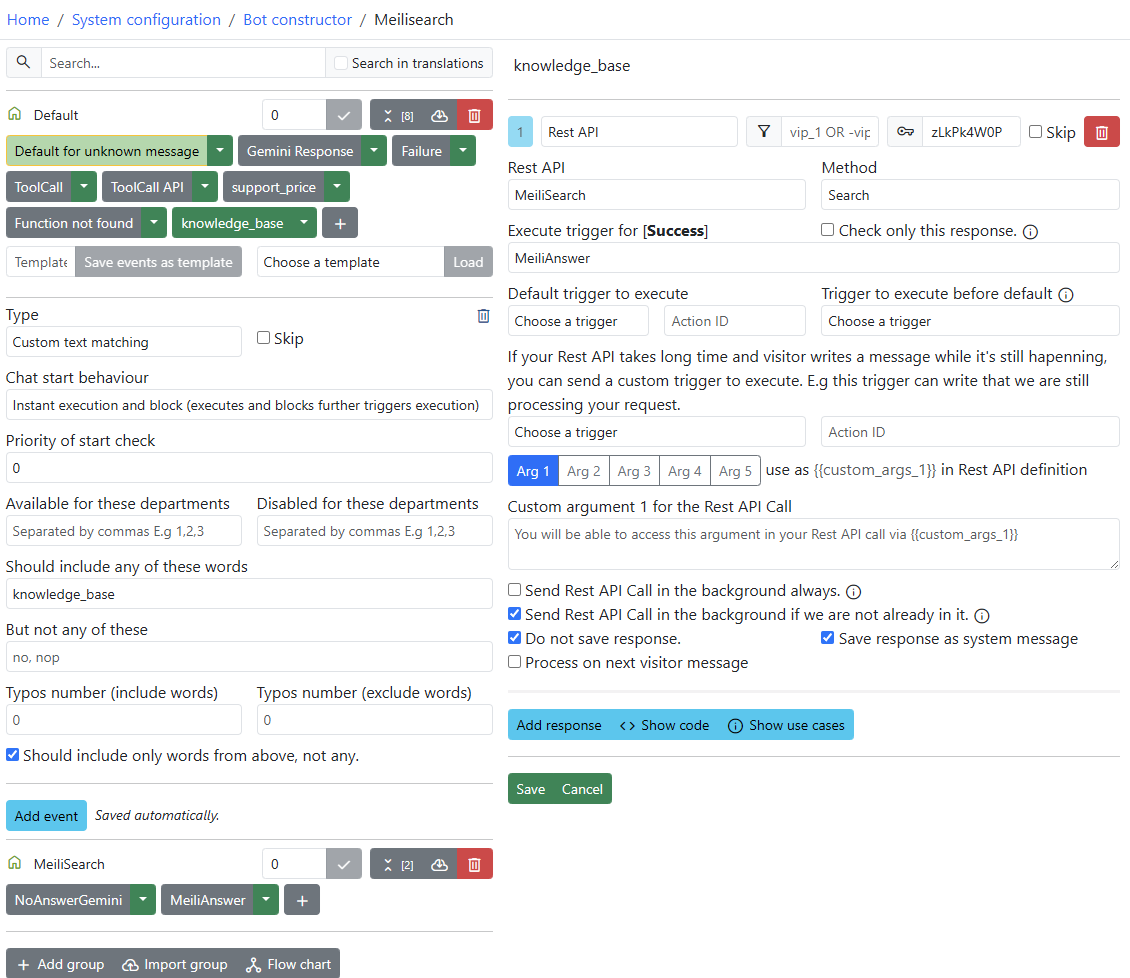Show info for background always option

(x=853, y=592)
